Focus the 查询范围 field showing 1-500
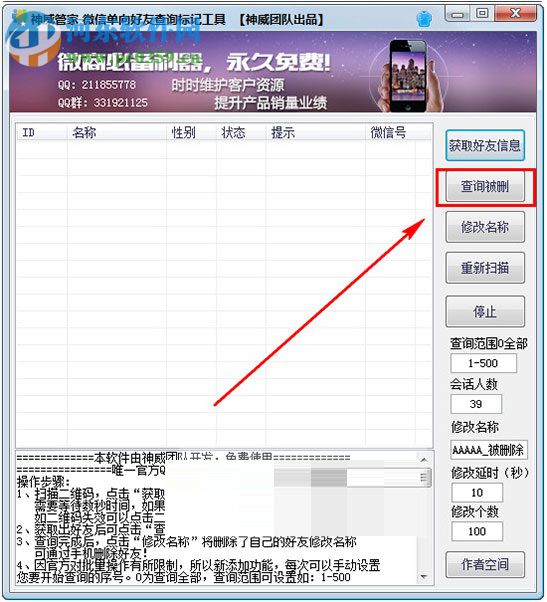 point(483,363)
